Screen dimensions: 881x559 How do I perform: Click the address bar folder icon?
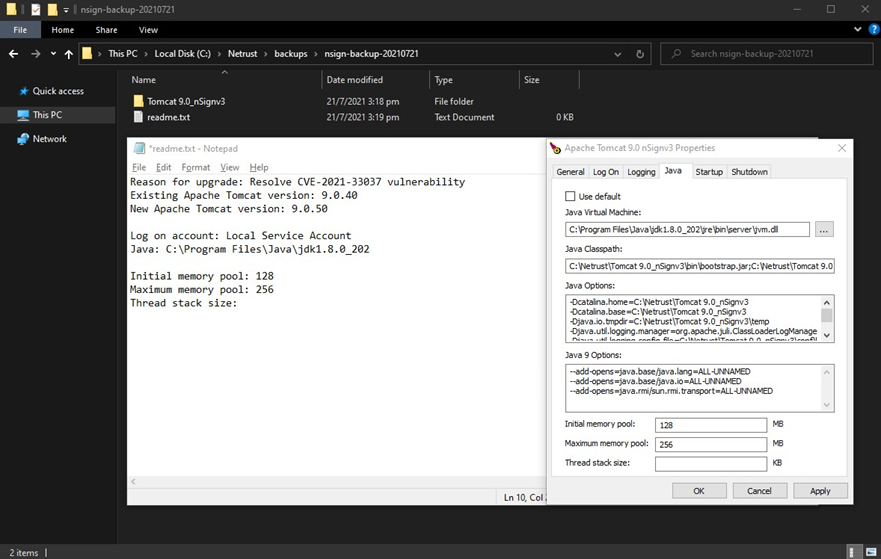[87, 54]
